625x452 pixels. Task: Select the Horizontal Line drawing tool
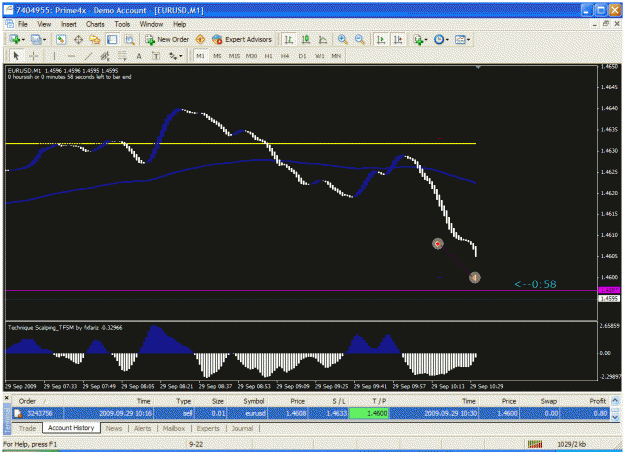click(71, 56)
